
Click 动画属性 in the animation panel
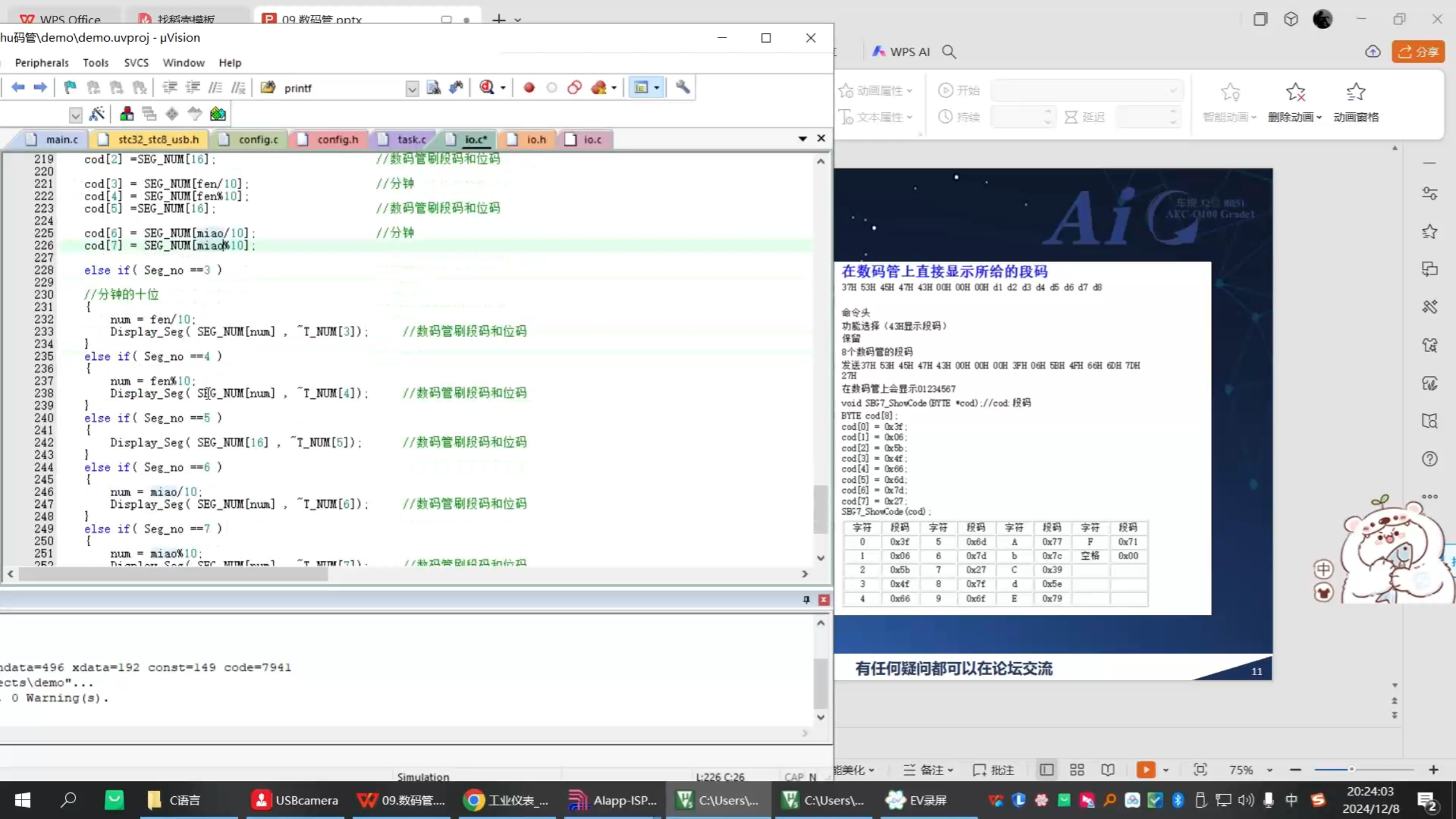pos(877,90)
